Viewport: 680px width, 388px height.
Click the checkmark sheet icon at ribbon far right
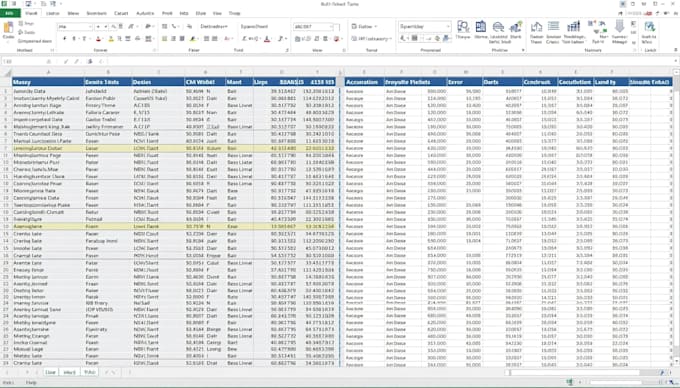pos(649,27)
